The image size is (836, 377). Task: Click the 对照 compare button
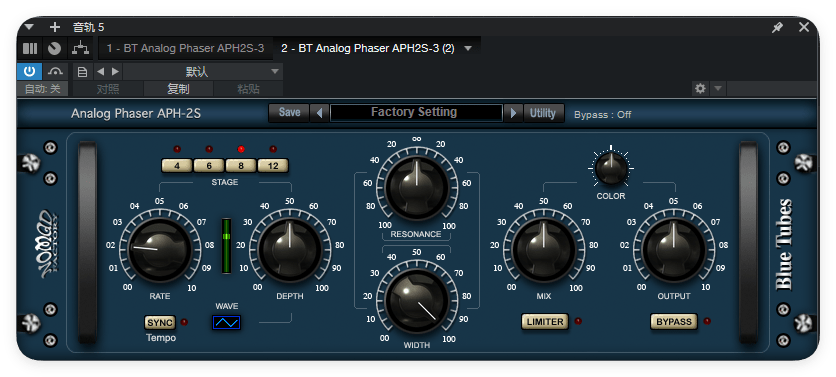108,89
